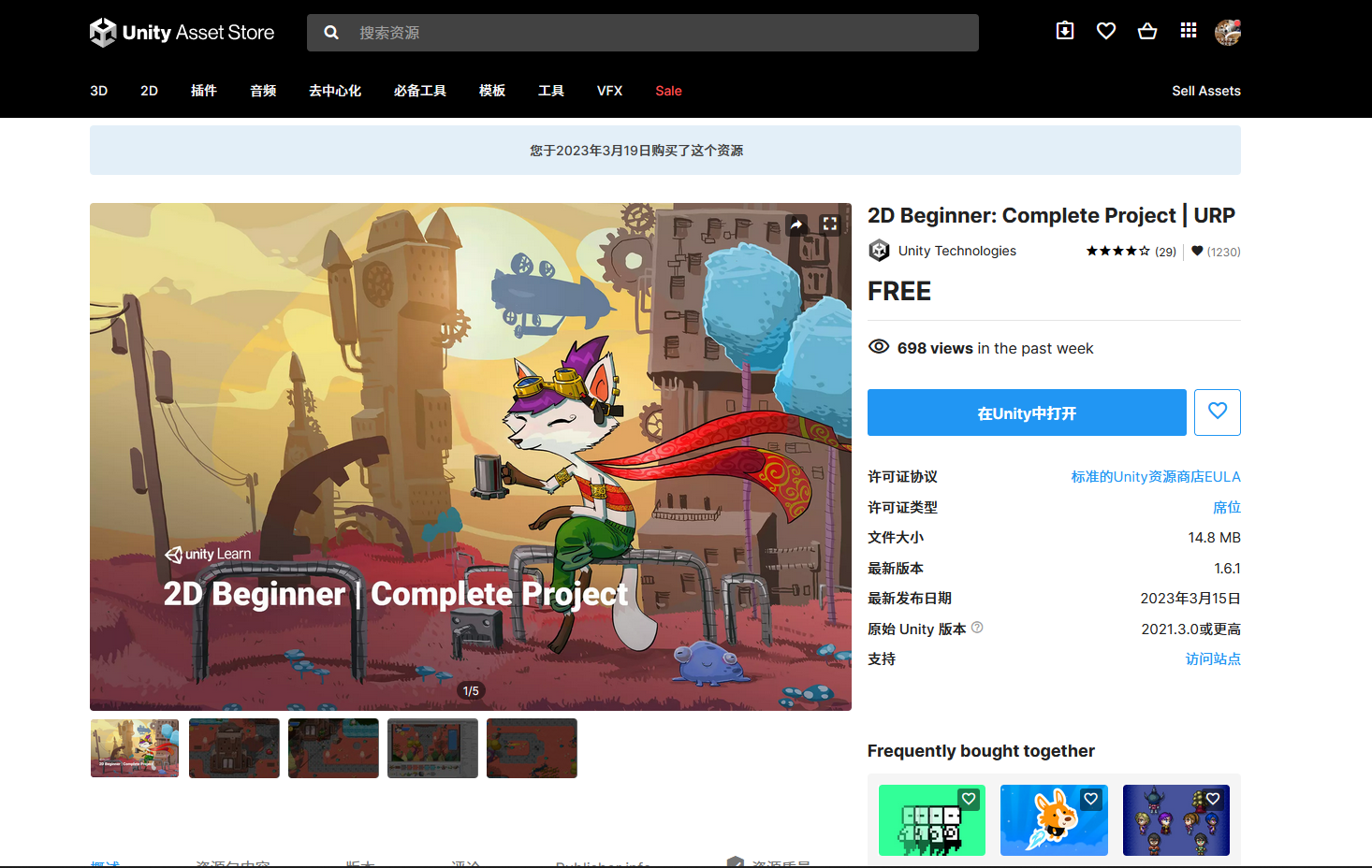This screenshot has height=868, width=1372.
Task: Open the VFX category menu
Action: [x=610, y=91]
